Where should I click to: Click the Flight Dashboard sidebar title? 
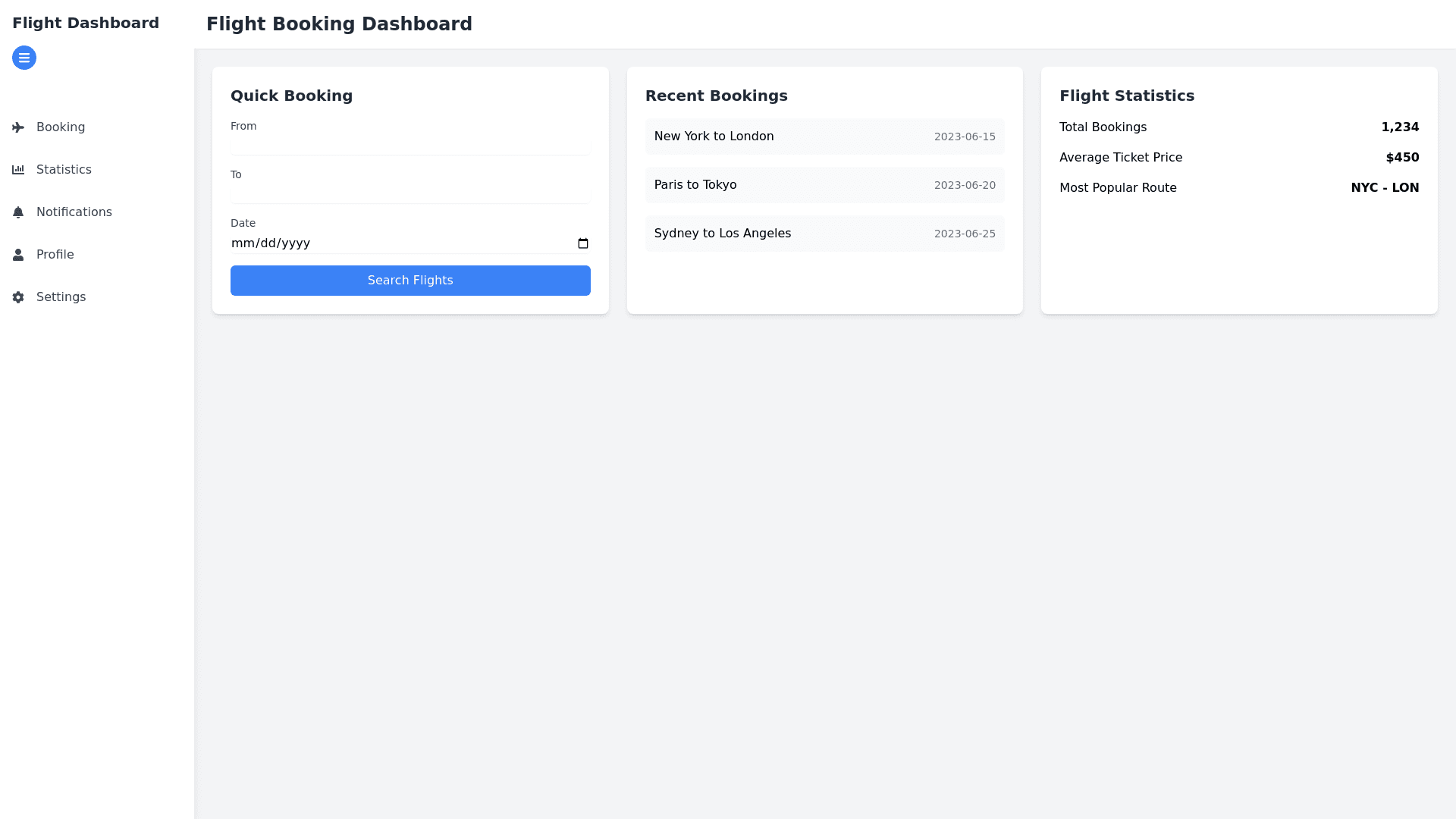click(x=86, y=23)
